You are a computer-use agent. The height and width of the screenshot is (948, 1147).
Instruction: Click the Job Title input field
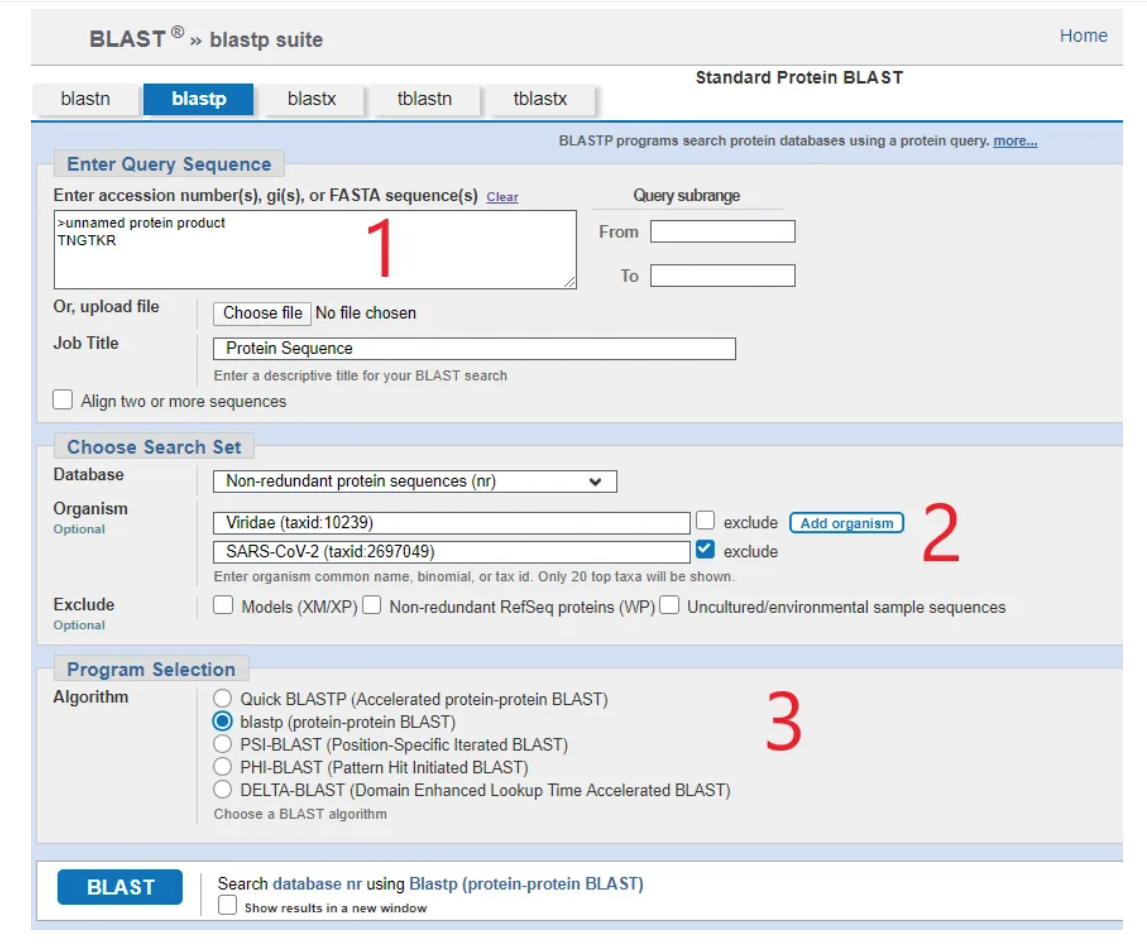click(x=474, y=349)
